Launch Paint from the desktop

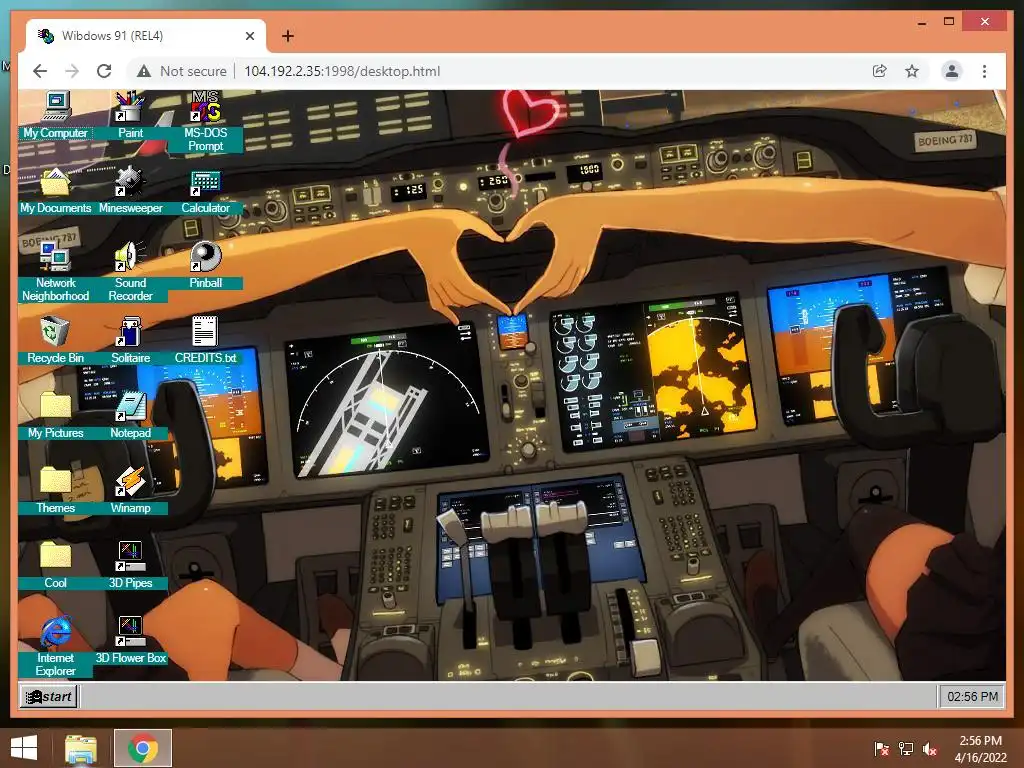(130, 115)
